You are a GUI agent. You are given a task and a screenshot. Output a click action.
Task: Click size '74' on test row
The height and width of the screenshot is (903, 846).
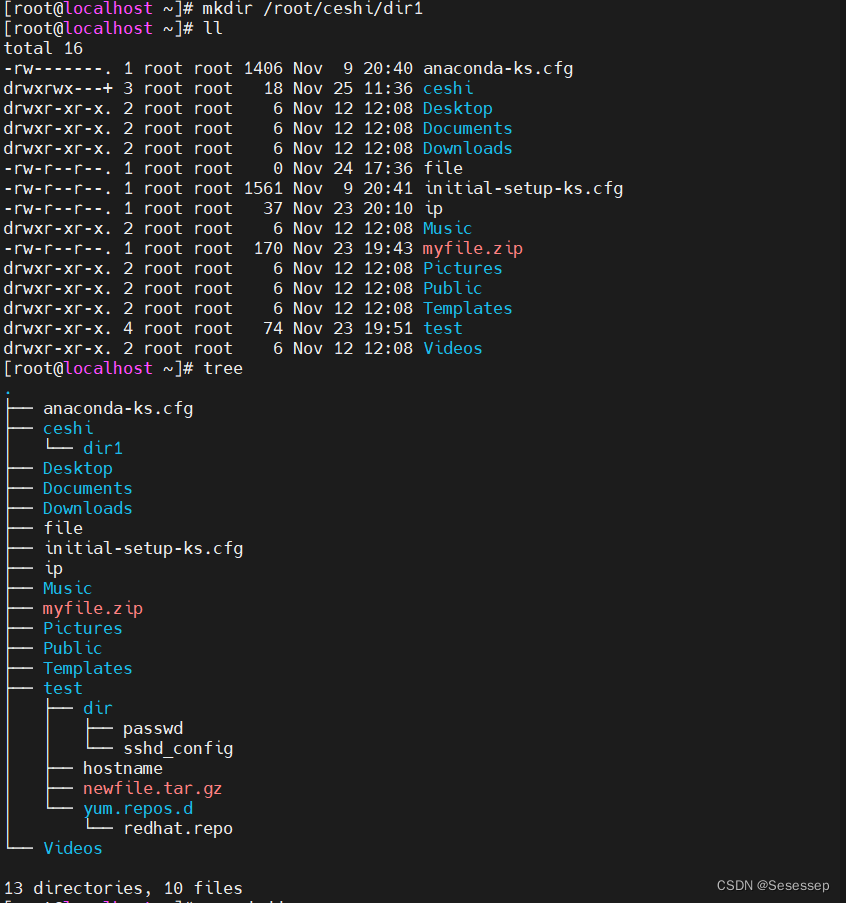[273, 329]
